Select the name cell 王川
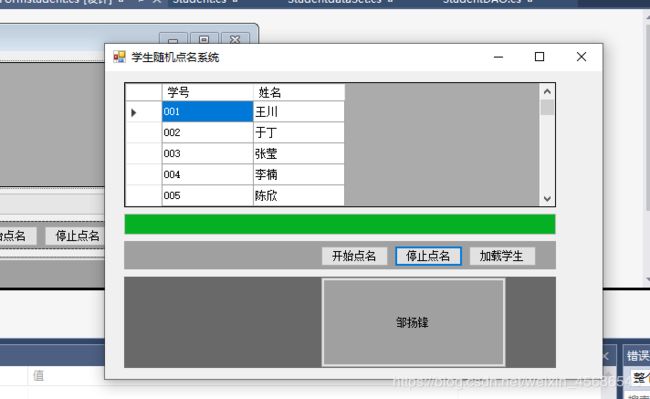Viewport: 650px width, 399px height. click(298, 111)
